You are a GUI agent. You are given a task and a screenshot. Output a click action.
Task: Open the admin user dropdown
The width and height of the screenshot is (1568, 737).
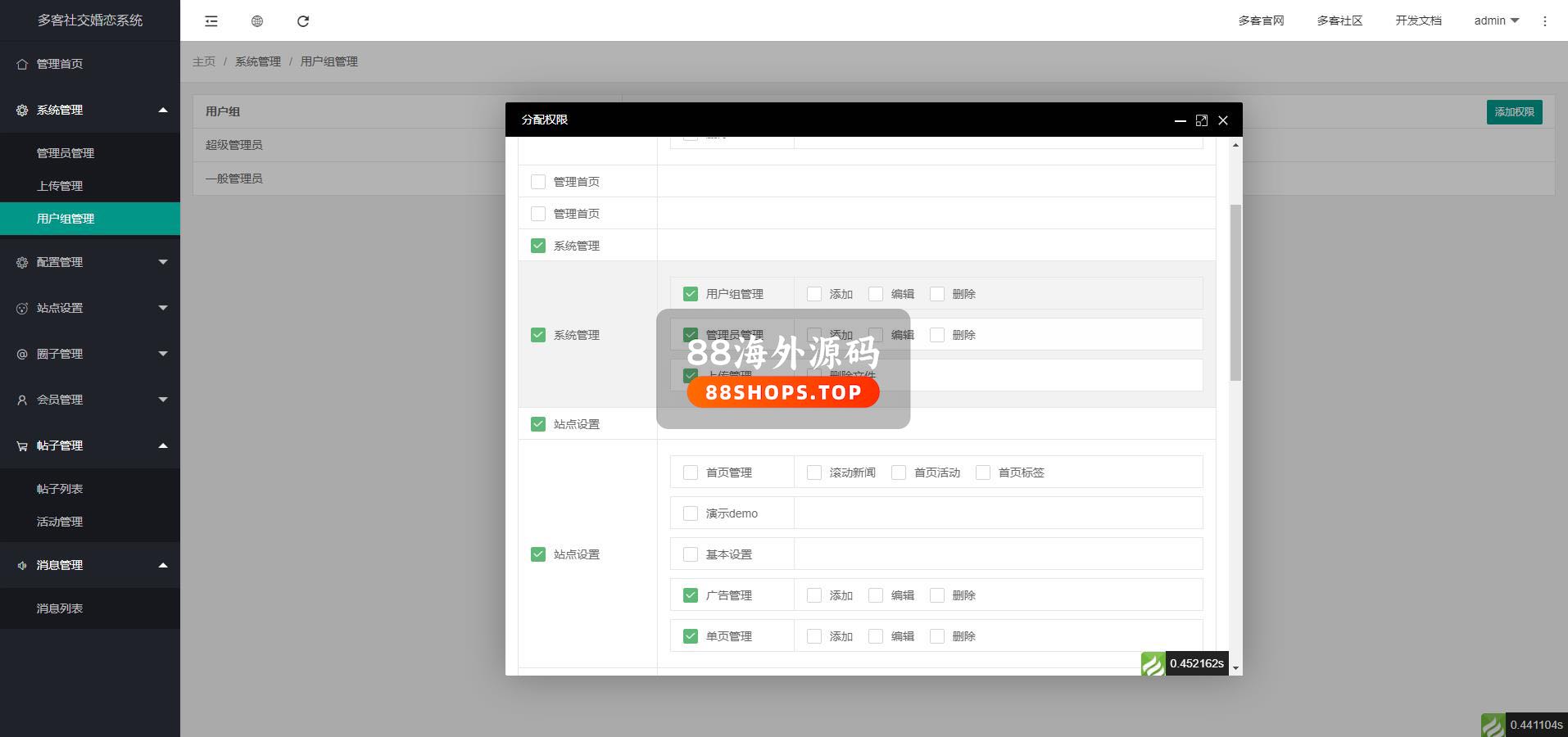1496,21
